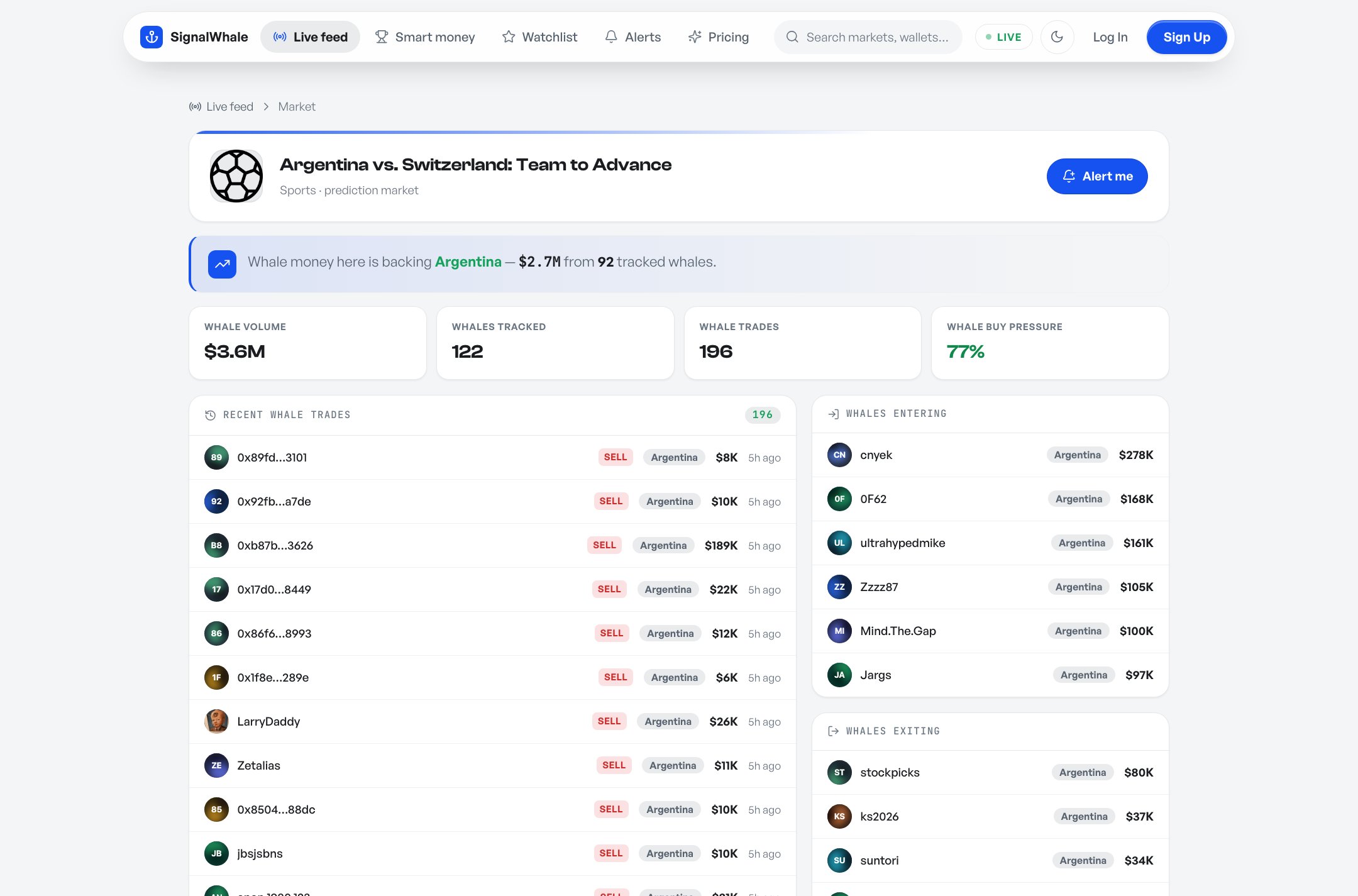Click Argentina tag on 0xb87b...3626 row

663,546
